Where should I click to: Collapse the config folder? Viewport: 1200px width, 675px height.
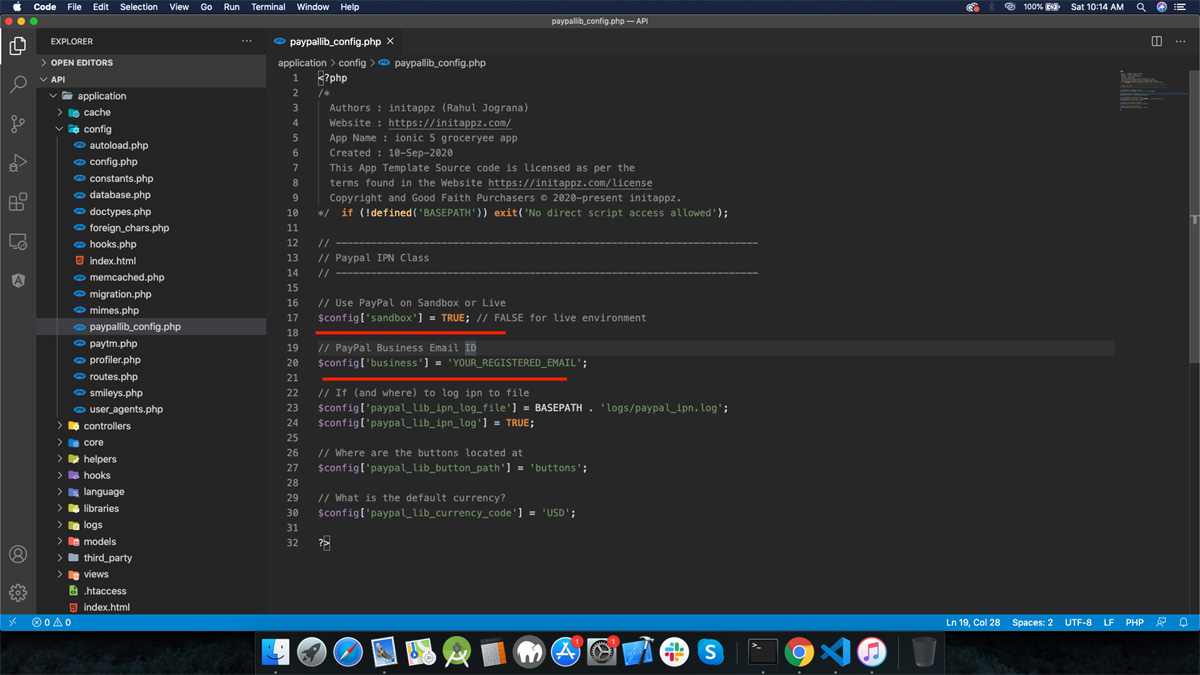point(97,129)
